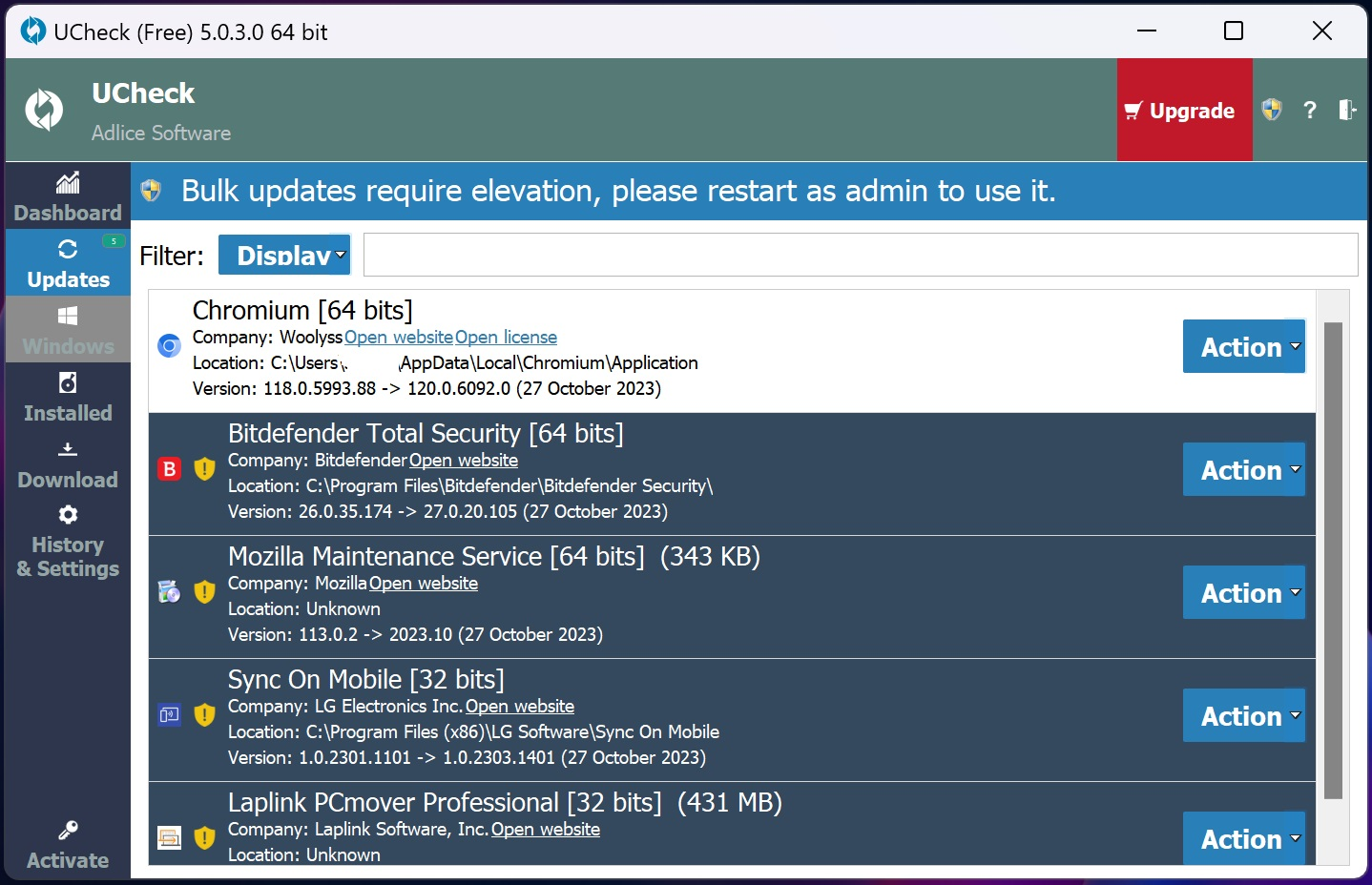
Task: Click the Laplink PCmover app icon
Action: click(170, 838)
